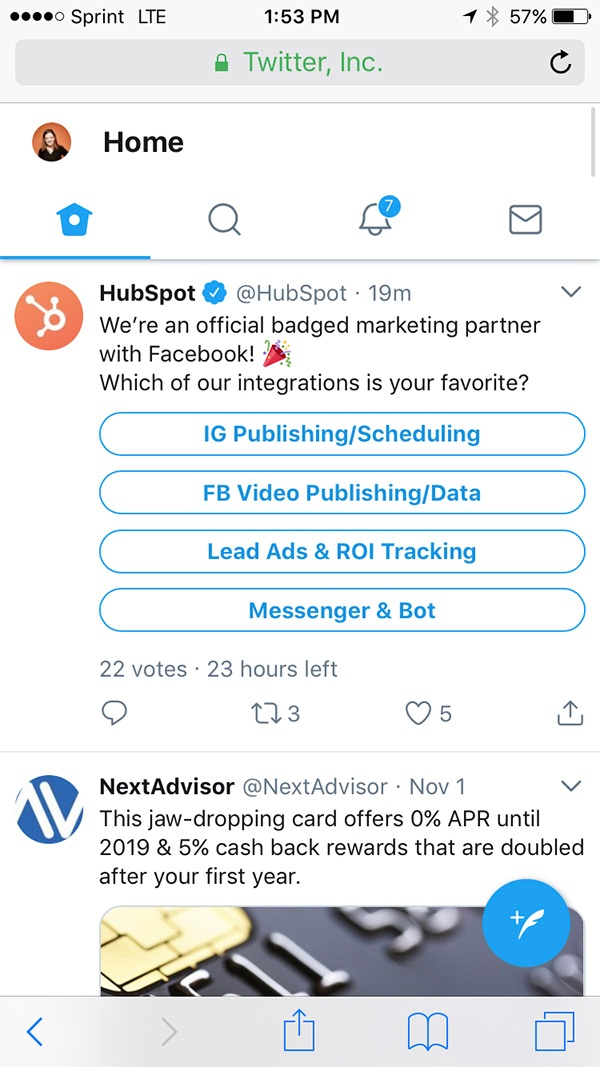The image size is (600, 1067).
Task: Open Safari bookmarks
Action: click(428, 1031)
